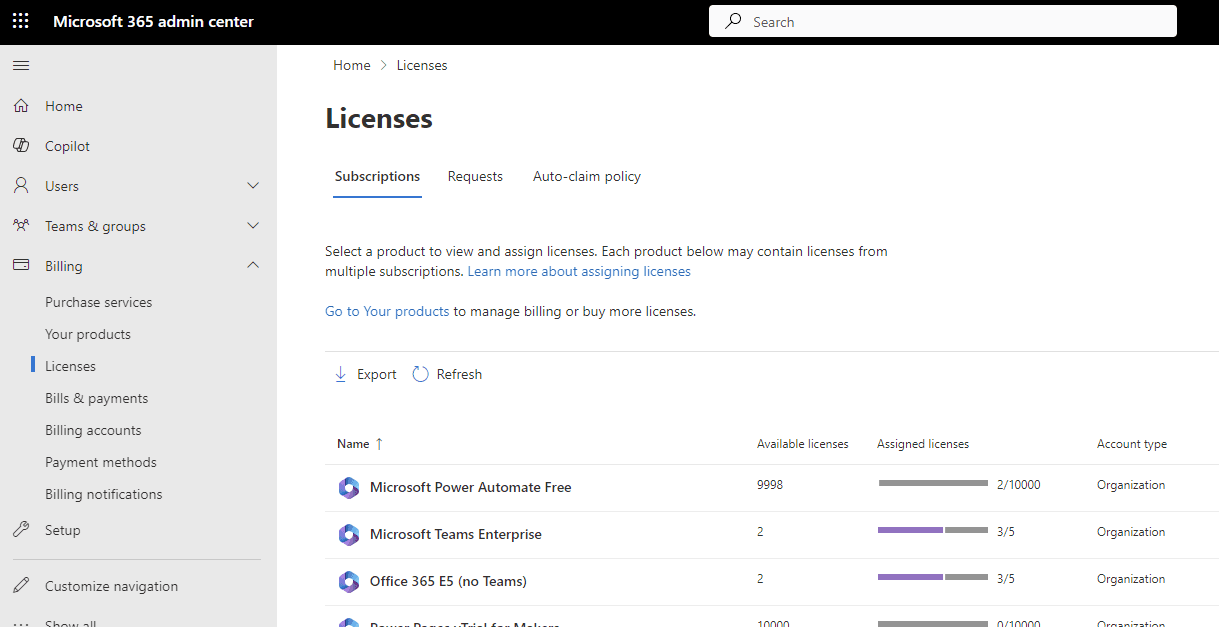Click the Billing card icon

tap(21, 266)
